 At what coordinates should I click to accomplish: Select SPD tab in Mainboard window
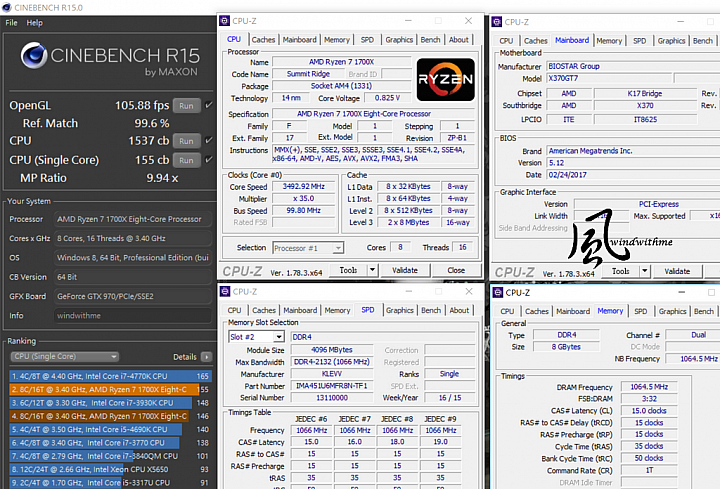pos(639,41)
